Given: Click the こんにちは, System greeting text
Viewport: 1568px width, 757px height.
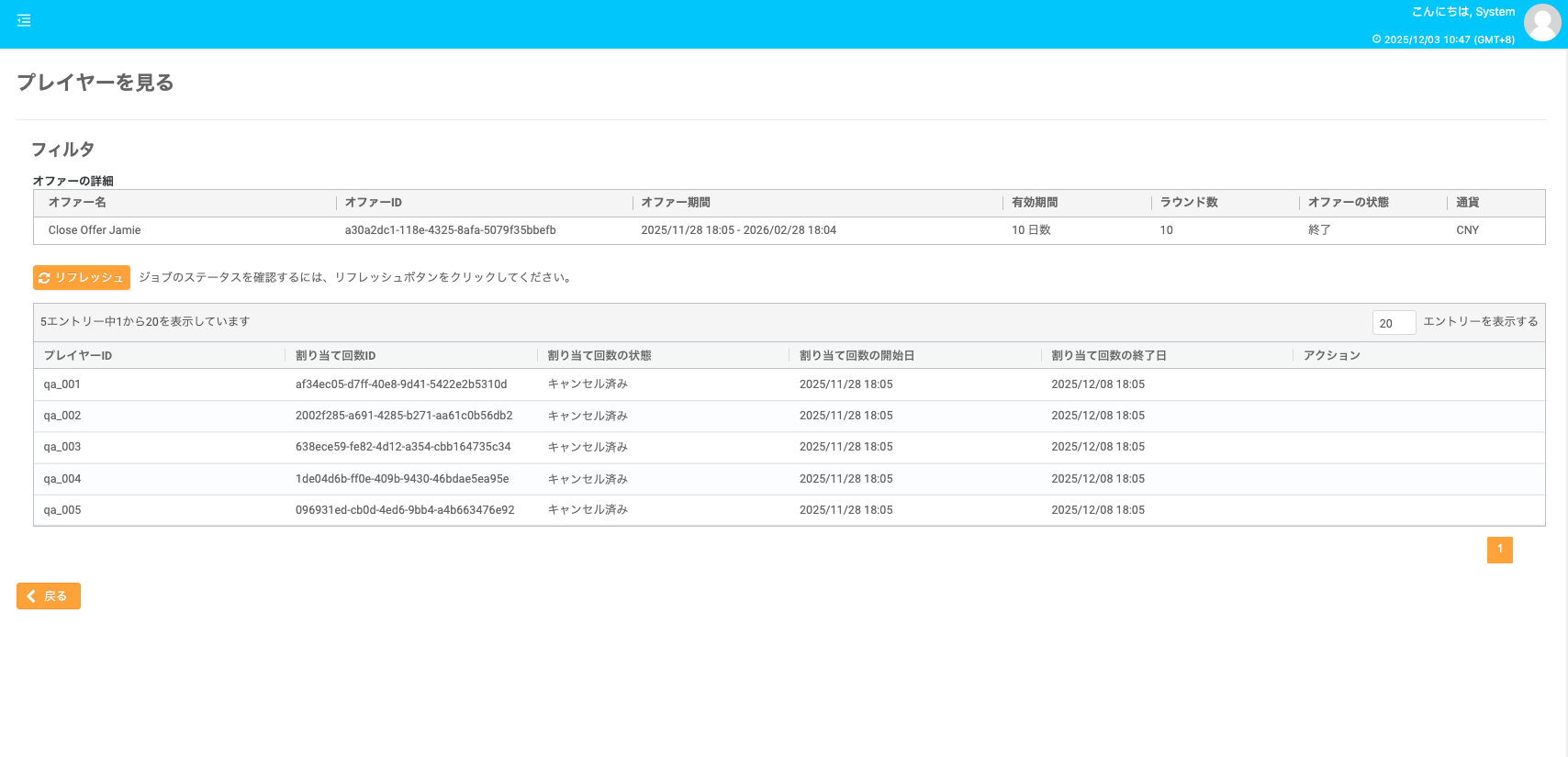Looking at the screenshot, I should coord(1462,12).
